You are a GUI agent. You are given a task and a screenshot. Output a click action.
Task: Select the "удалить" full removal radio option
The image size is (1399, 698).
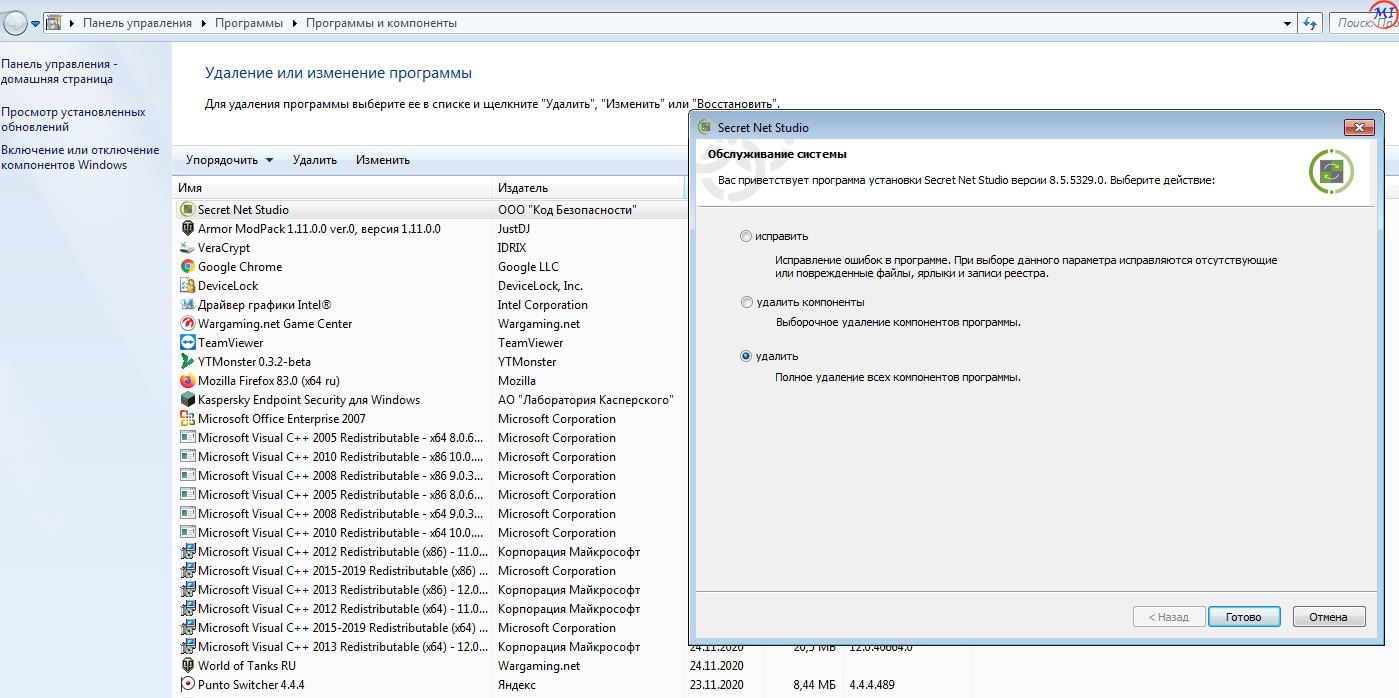(x=746, y=357)
